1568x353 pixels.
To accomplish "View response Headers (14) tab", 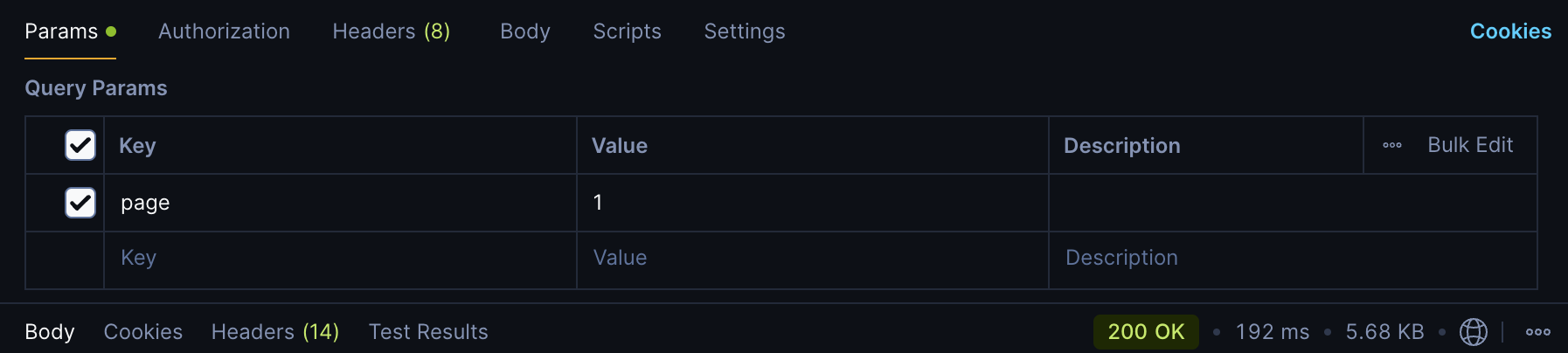I will click(275, 332).
